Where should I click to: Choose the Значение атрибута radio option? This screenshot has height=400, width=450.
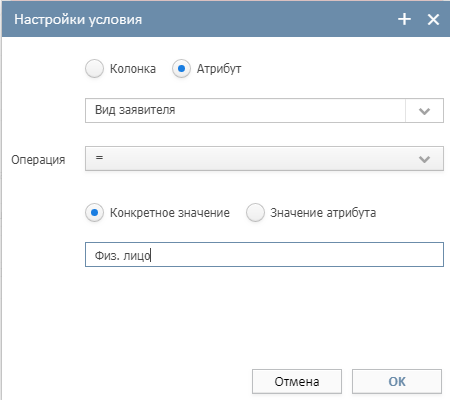click(x=255, y=212)
